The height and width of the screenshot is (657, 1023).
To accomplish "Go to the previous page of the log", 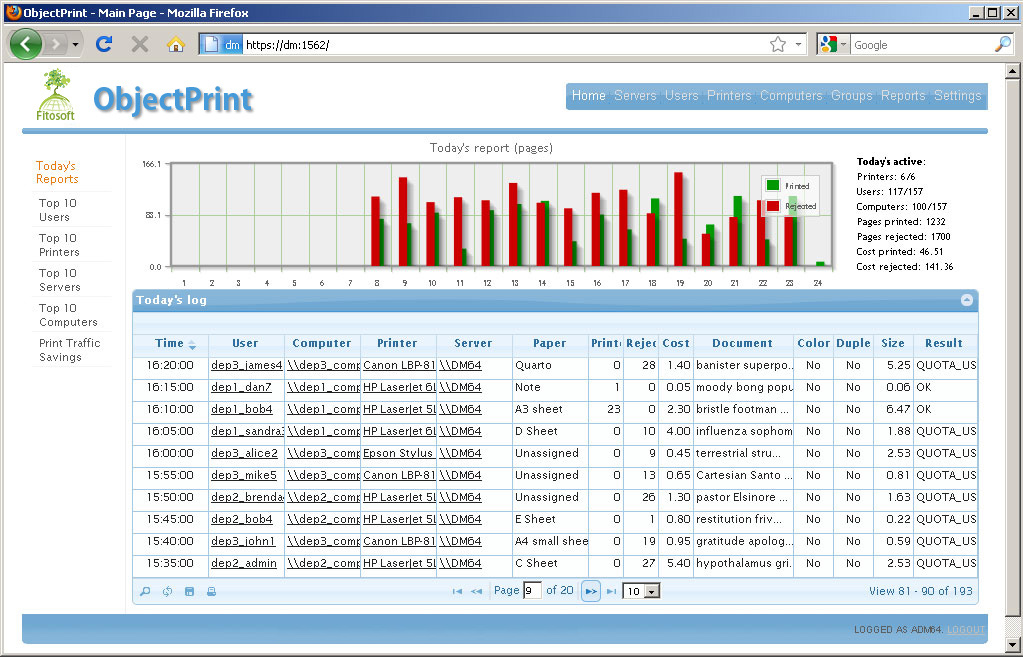I will (477, 591).
